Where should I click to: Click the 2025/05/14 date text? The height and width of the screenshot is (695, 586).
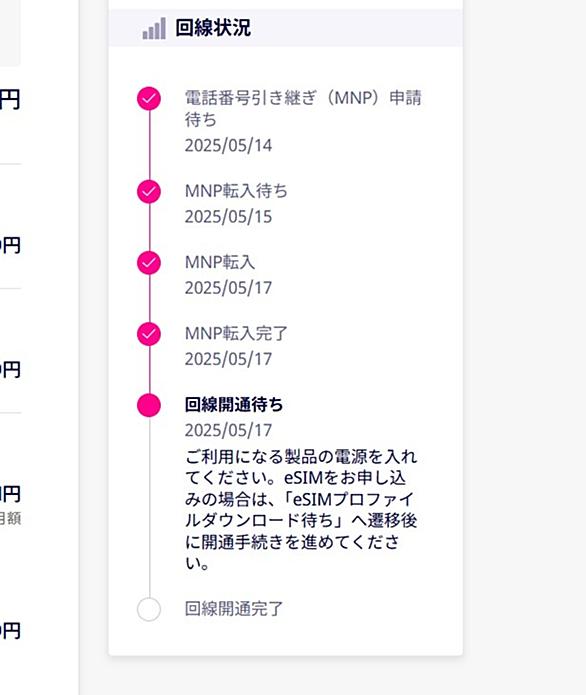click(x=228, y=145)
